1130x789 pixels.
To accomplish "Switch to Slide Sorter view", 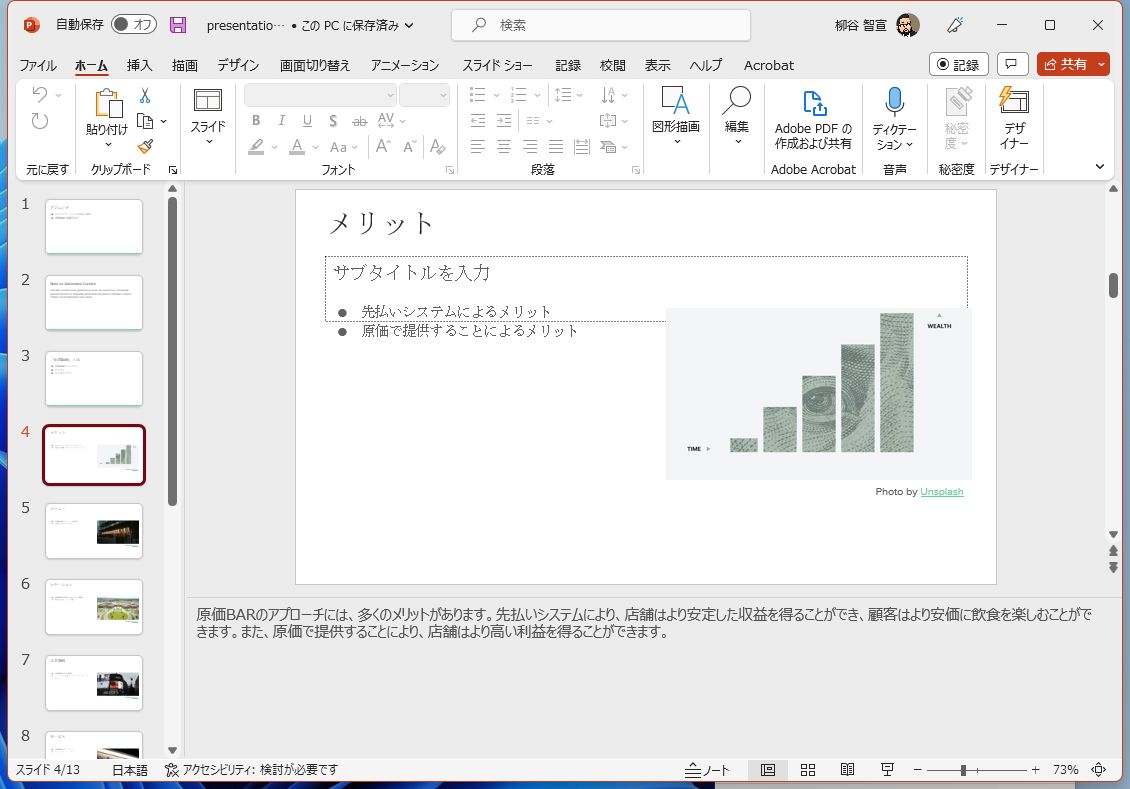I will click(x=808, y=770).
